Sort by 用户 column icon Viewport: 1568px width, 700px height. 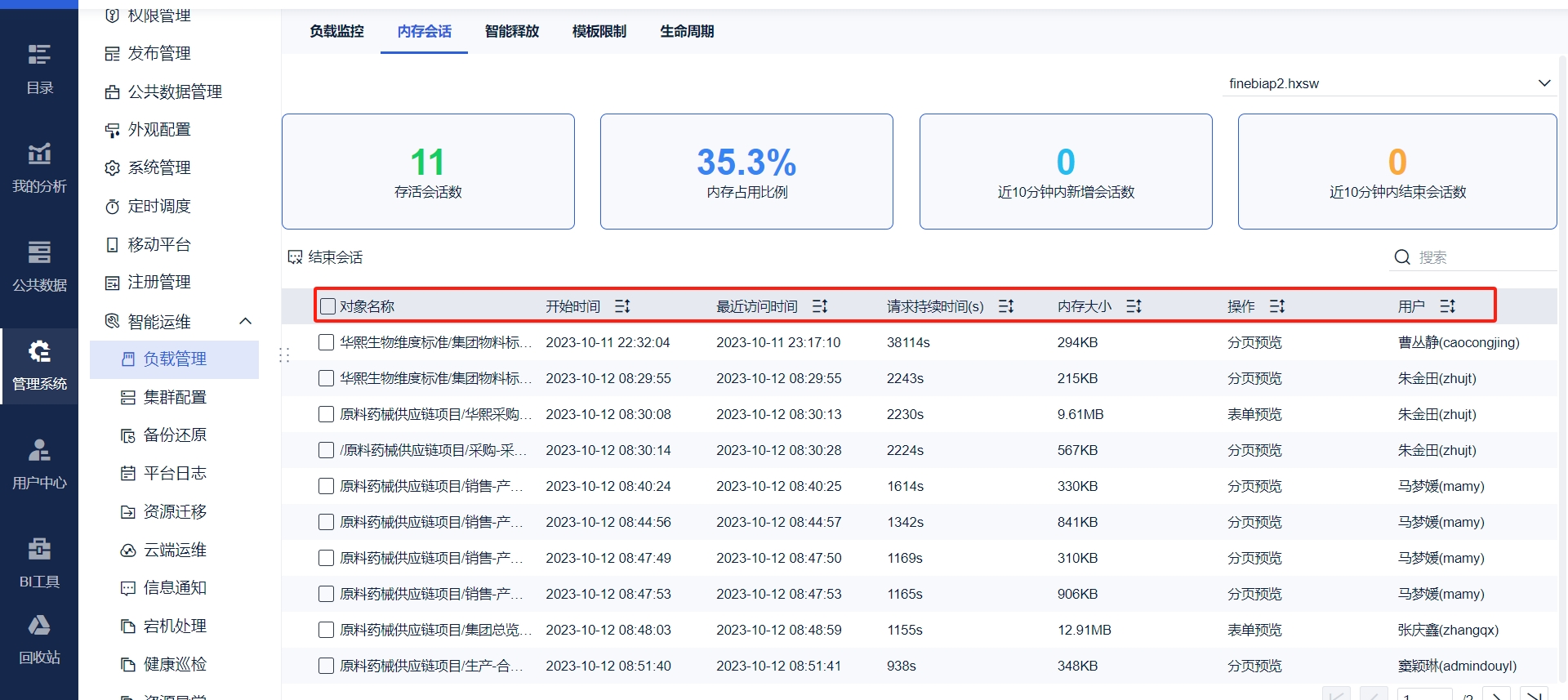1448,306
